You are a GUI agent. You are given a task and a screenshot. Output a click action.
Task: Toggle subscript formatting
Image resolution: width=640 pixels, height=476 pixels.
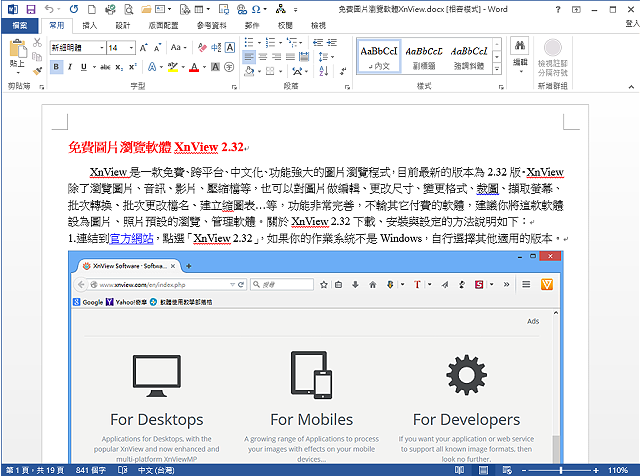pyautogui.click(x=118, y=67)
